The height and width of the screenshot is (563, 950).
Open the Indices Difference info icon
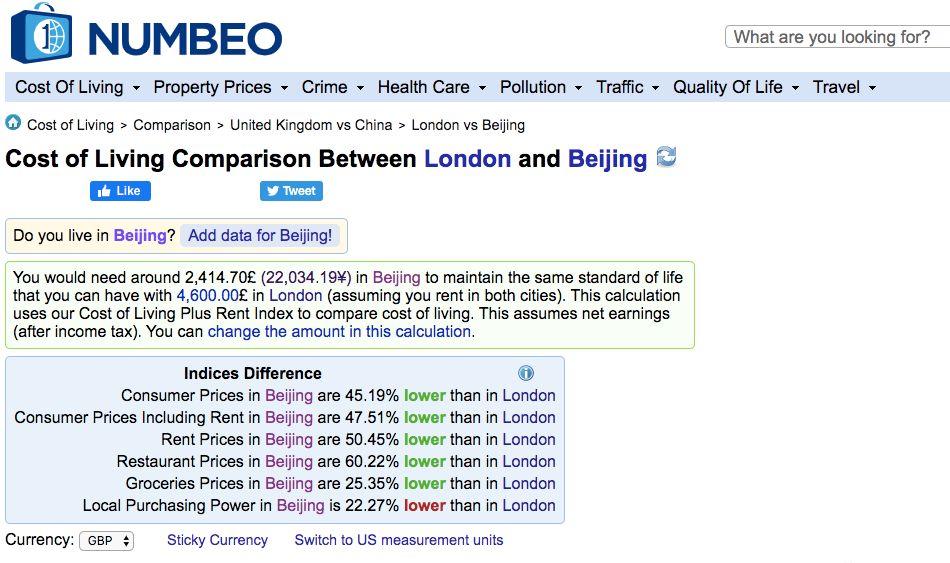526,373
